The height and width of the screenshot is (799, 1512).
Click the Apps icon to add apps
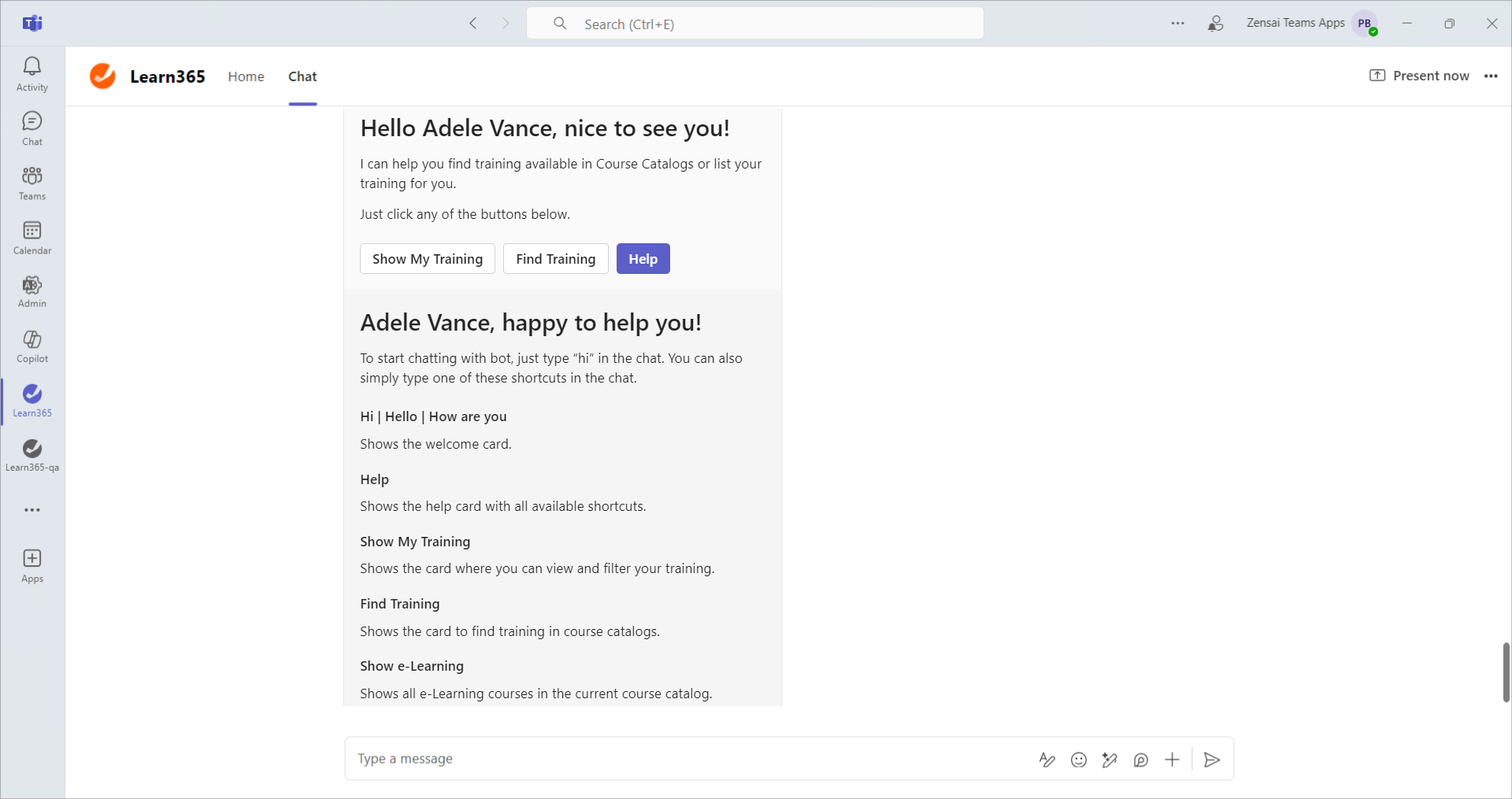32,565
